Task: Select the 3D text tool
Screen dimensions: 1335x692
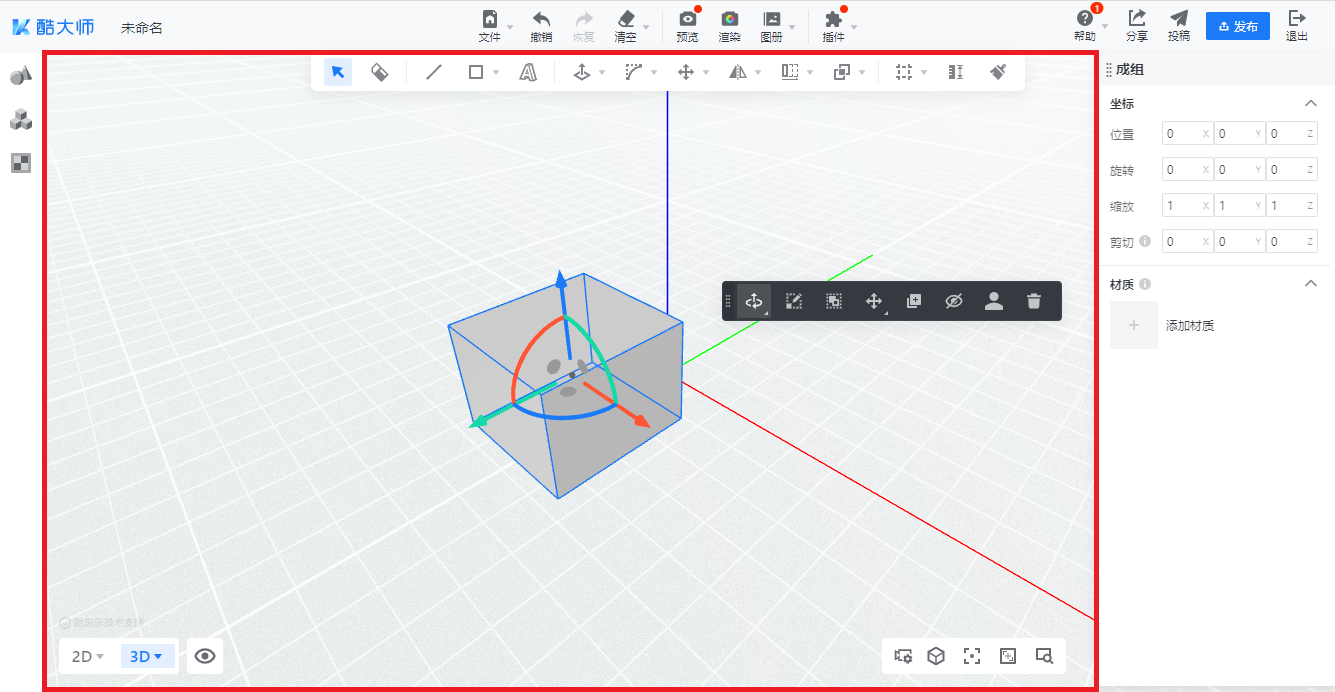Action: 528,72
